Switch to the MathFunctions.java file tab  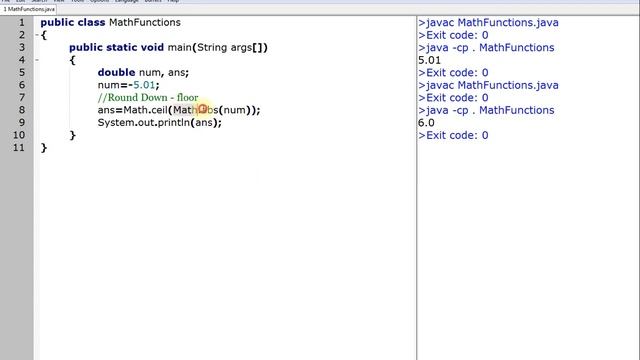point(29,9)
